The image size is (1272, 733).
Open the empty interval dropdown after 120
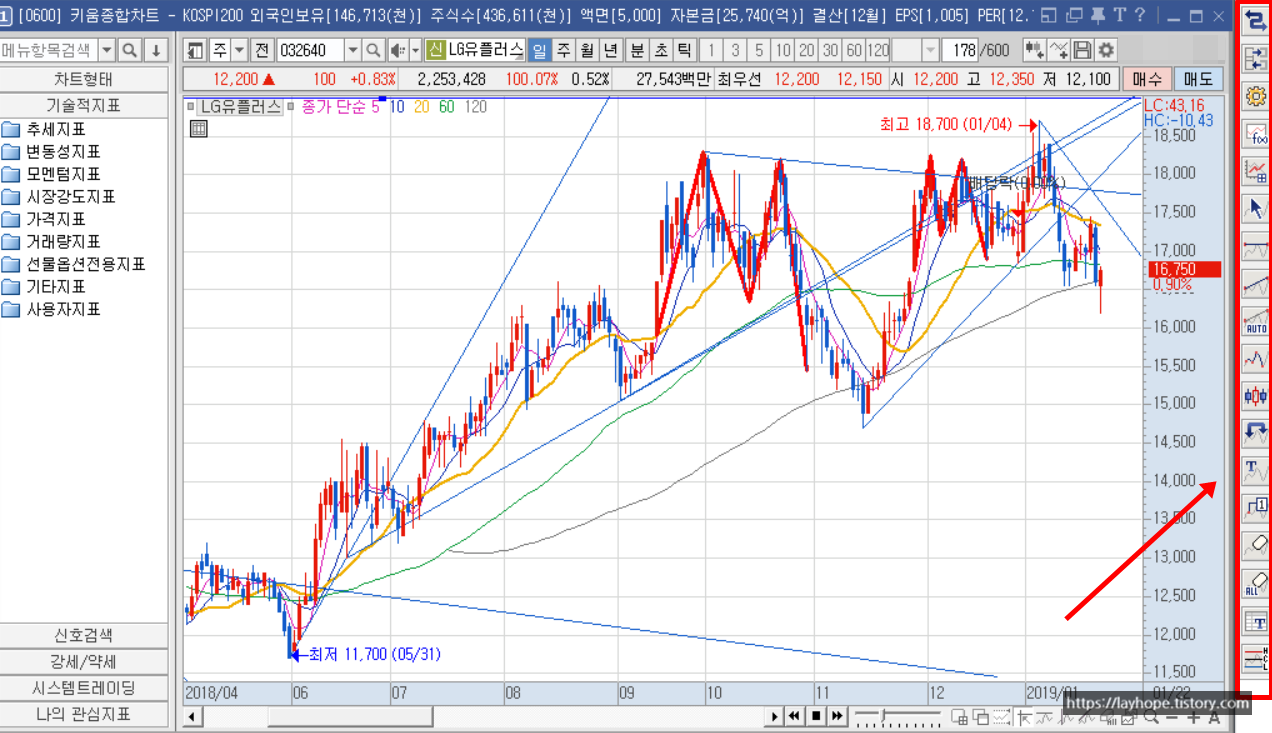point(931,50)
